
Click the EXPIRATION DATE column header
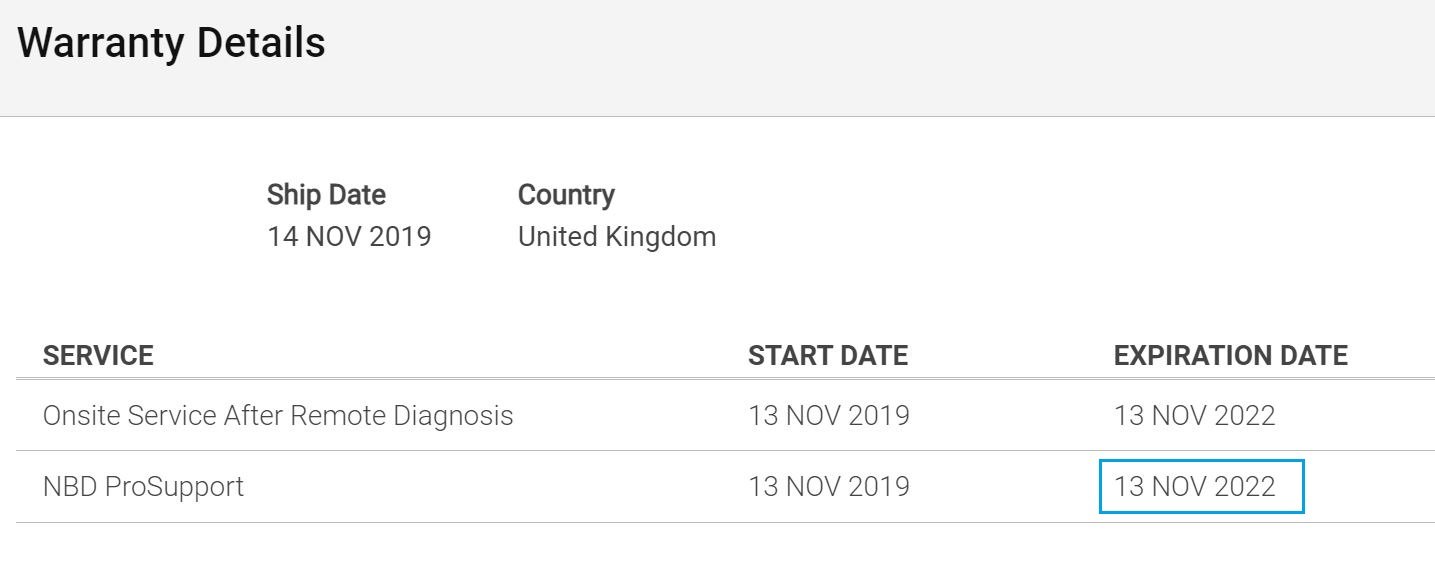pos(1231,355)
